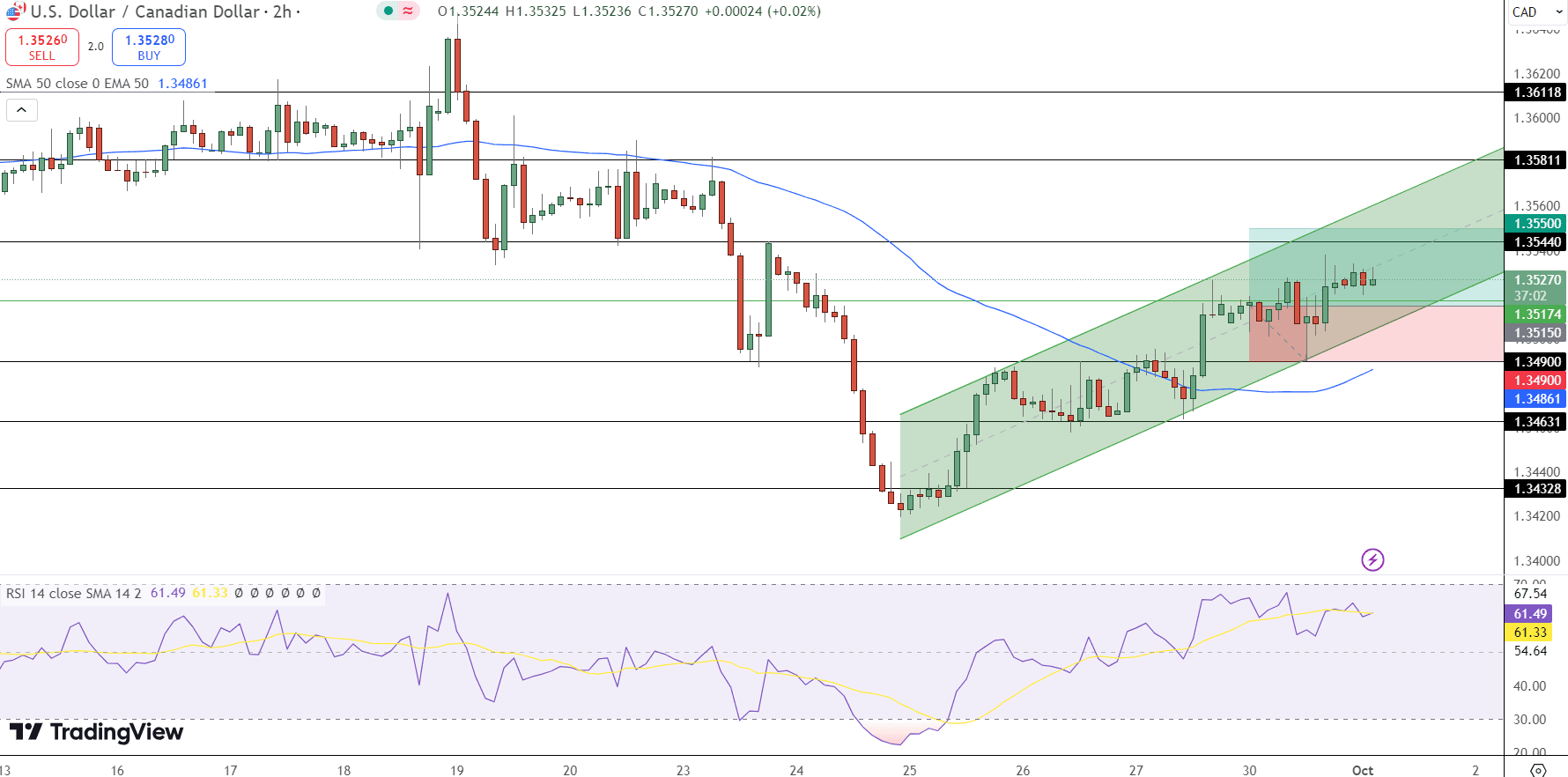This screenshot has height=777, width=1568.
Task: Click the 2h timeframe label in title
Action: pos(282,11)
